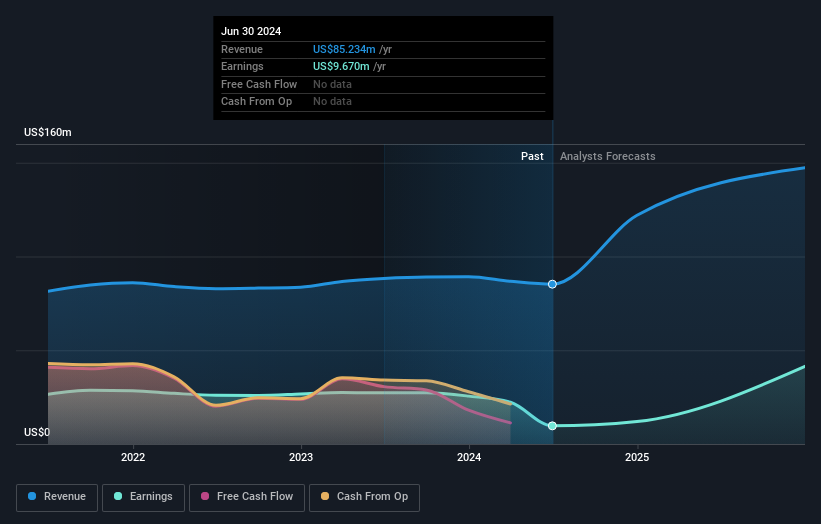Click the Jun 30 2024 tooltip date
The image size is (821, 524).
coord(251,31)
